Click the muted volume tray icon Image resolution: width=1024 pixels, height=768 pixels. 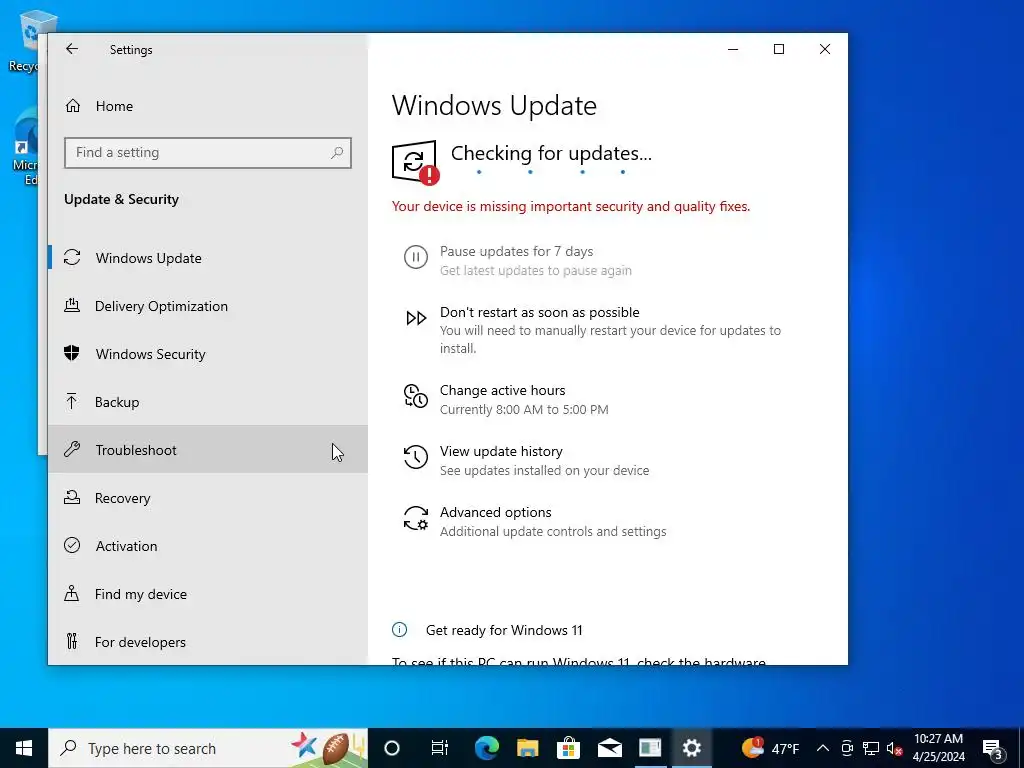point(894,748)
